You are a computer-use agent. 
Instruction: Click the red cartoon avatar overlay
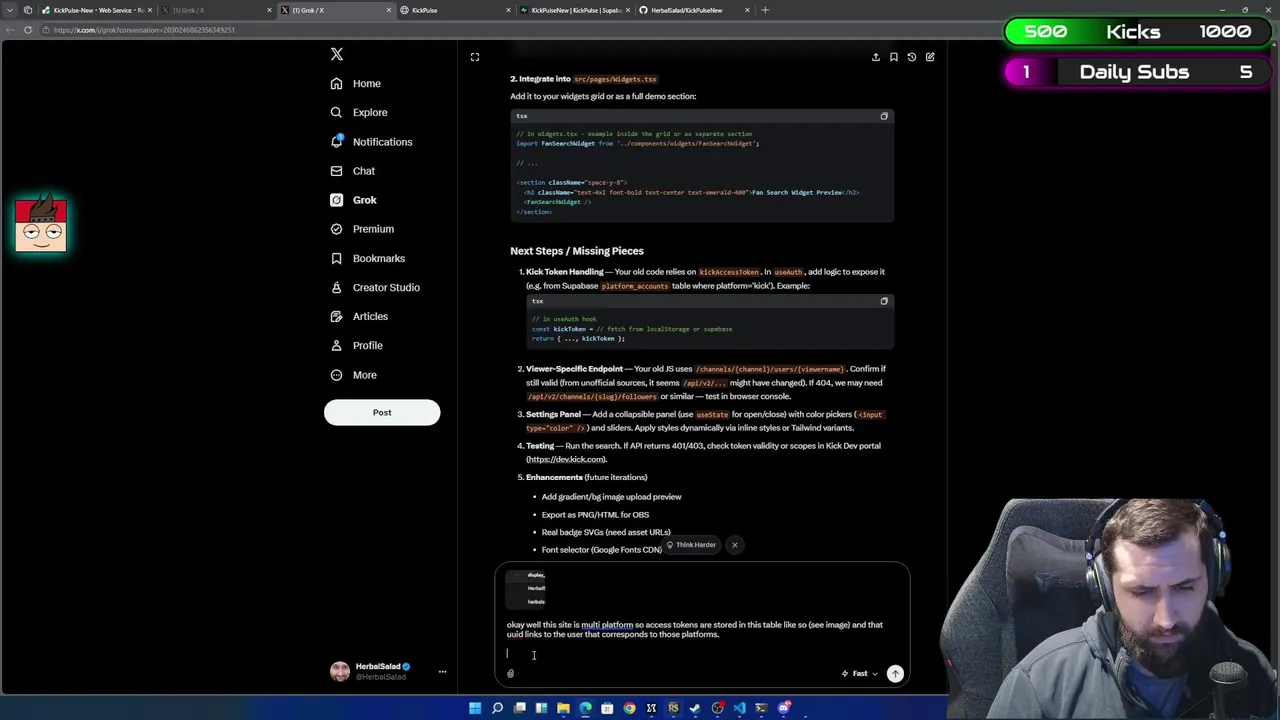pos(41,224)
